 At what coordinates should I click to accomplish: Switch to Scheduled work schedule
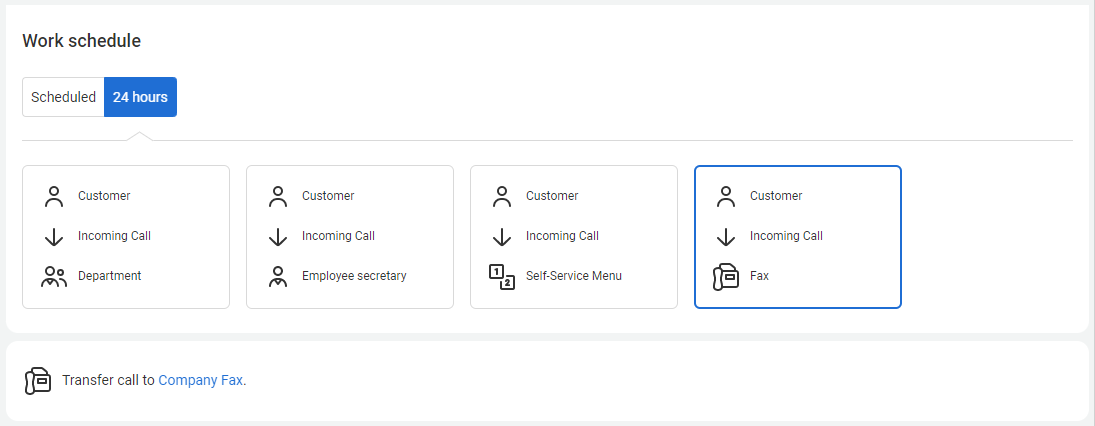pyautogui.click(x=63, y=97)
